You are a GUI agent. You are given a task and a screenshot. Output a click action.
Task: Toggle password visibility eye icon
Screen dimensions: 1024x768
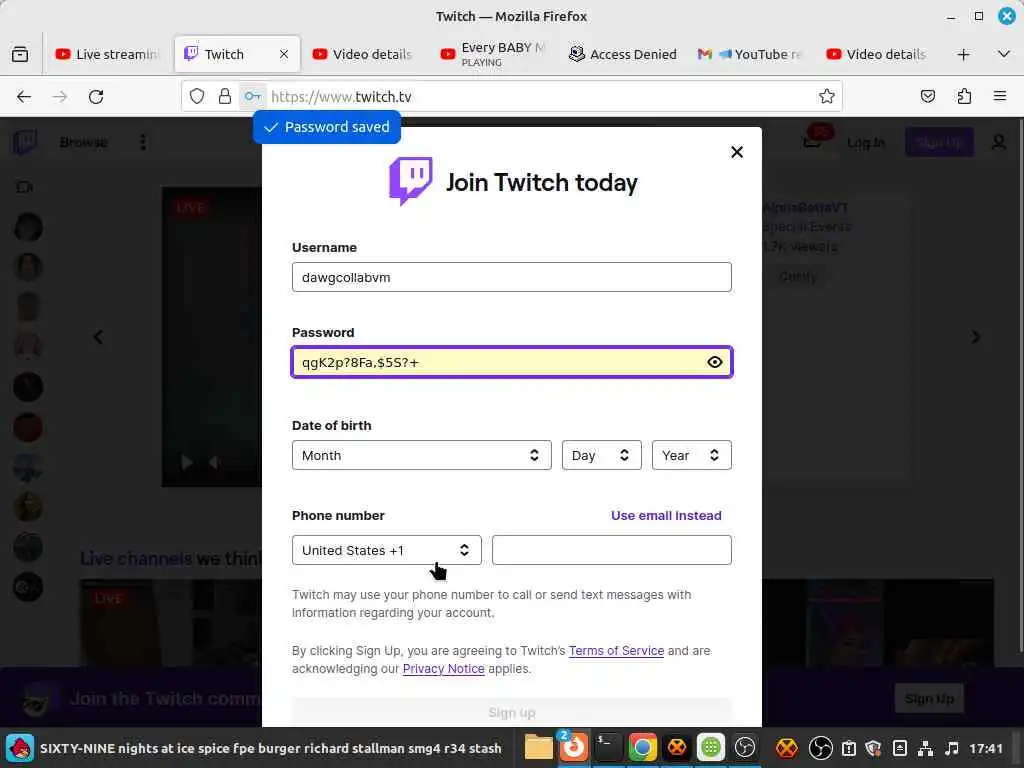[x=714, y=362]
